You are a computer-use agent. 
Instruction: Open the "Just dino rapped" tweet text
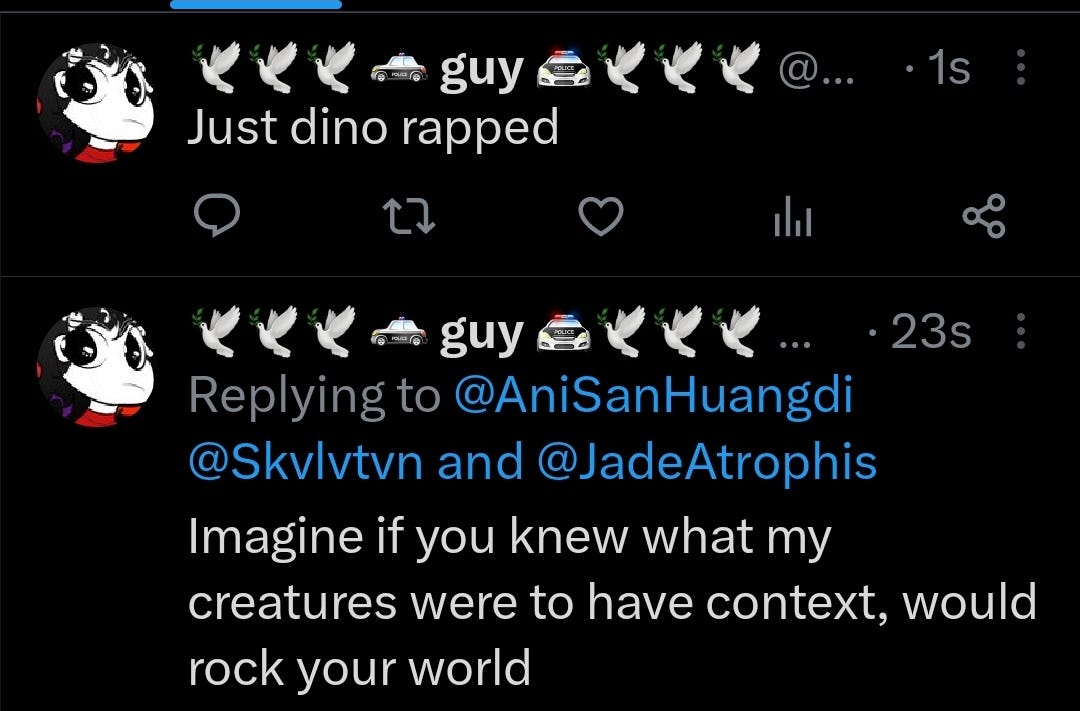pos(373,128)
